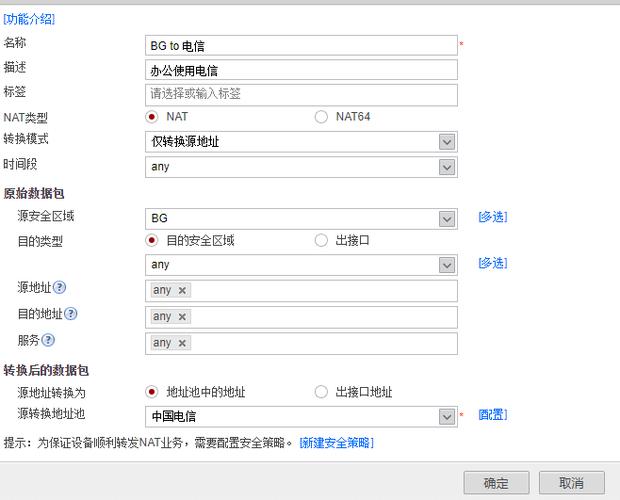Viewport: 620px width, 500px height.
Task: Open the 源安全区域 dropdown arrow
Action: (447, 219)
